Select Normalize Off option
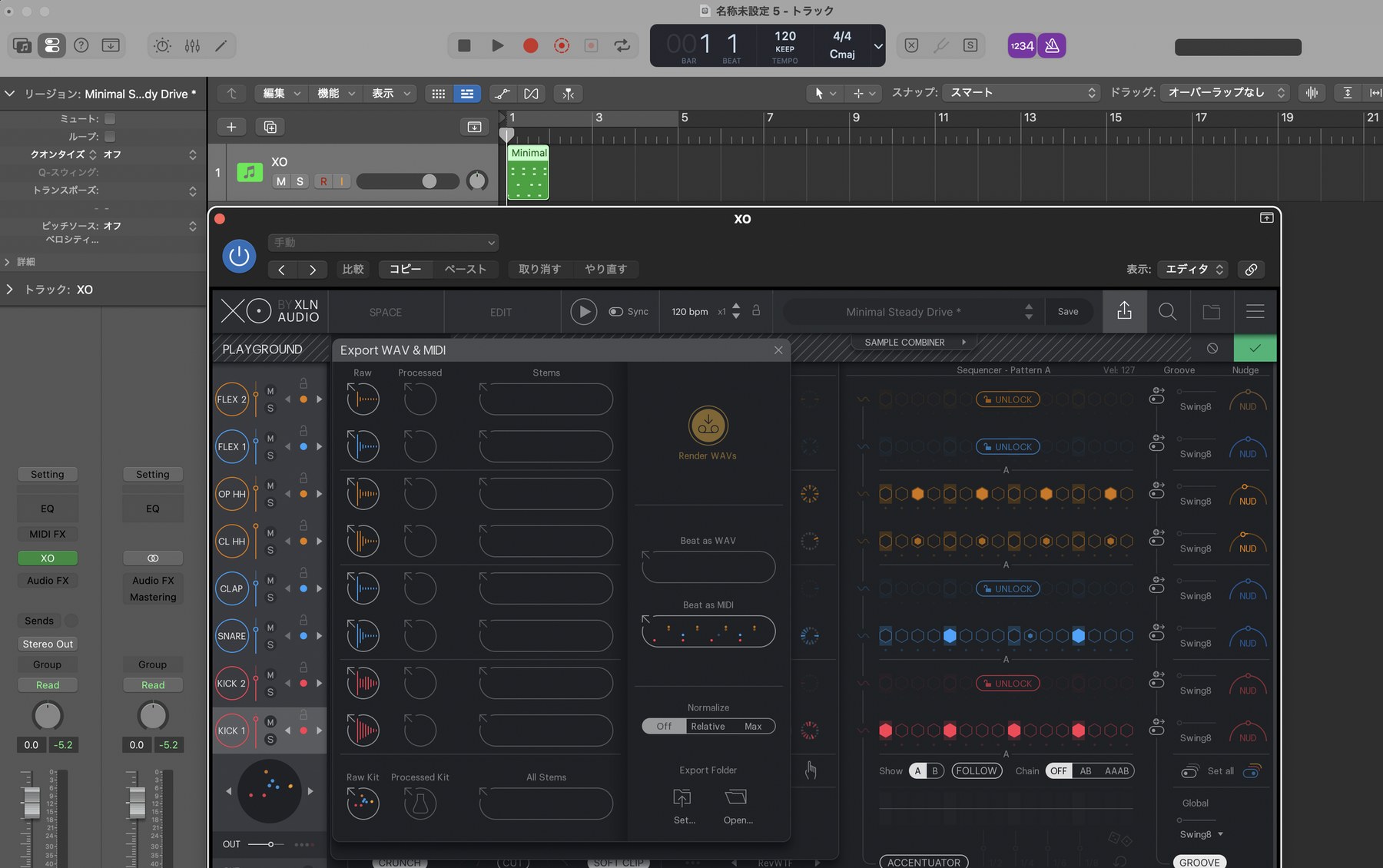This screenshot has width=1383, height=868. [x=664, y=727]
